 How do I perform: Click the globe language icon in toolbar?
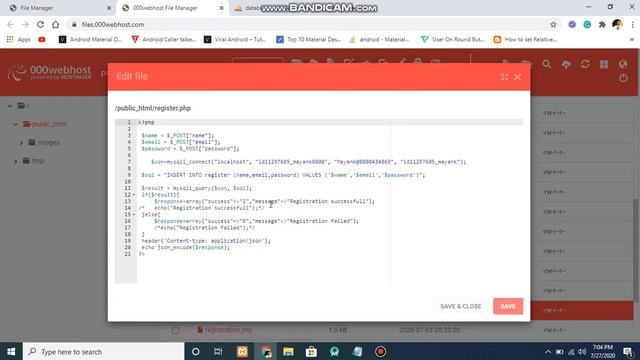(x=623, y=64)
